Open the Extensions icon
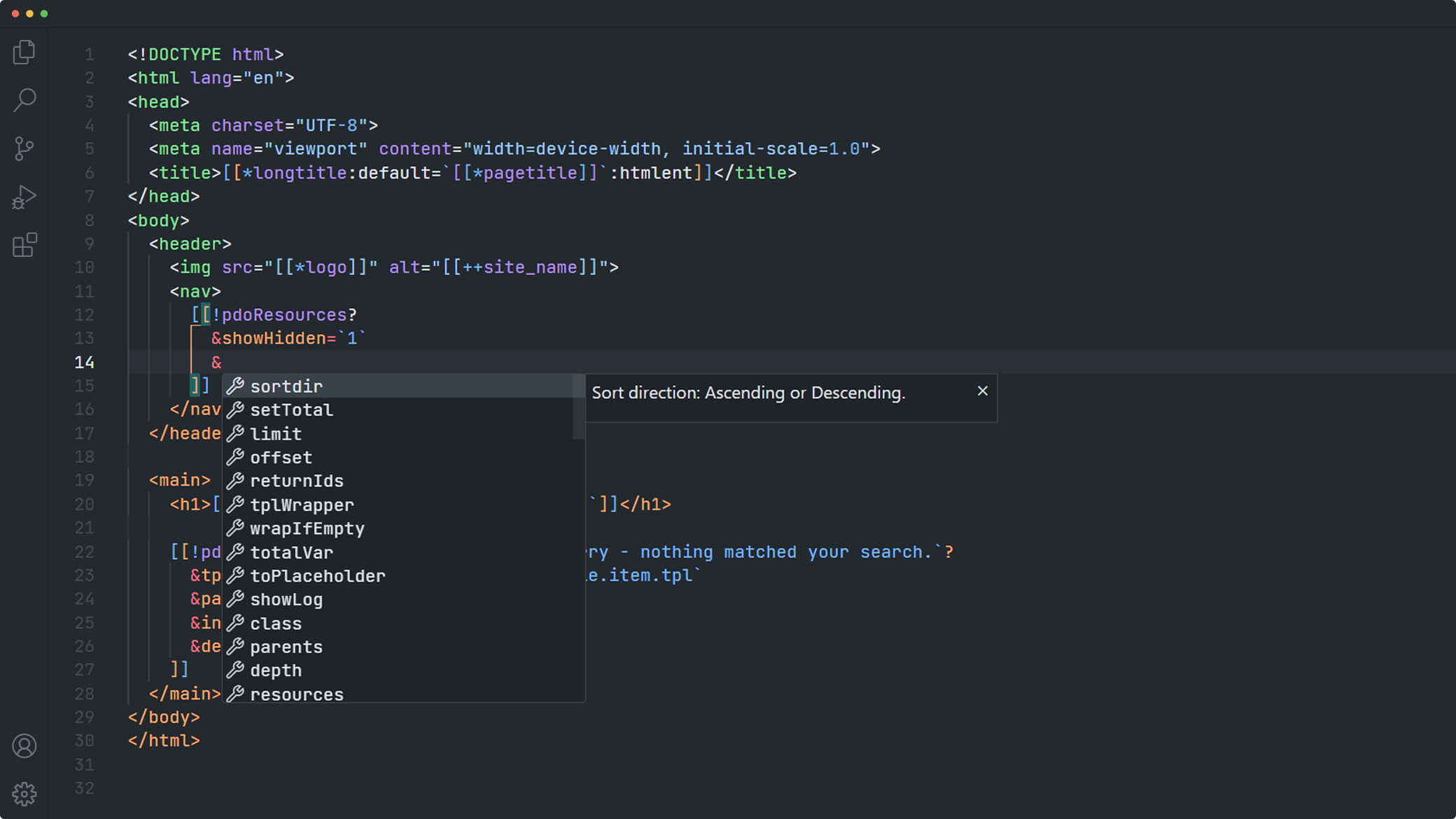This screenshot has height=819, width=1456. pos(24,245)
